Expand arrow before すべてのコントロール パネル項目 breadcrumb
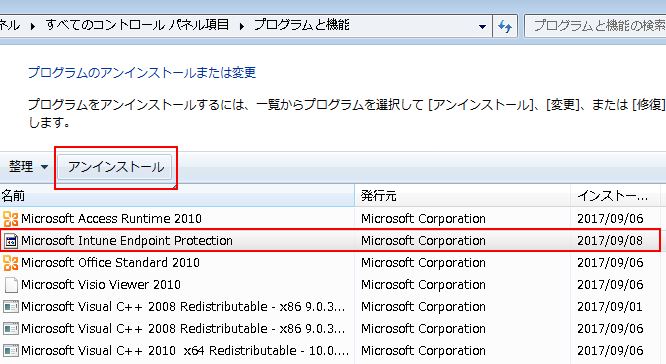Image resolution: width=666 pixels, height=364 pixels. pos(33,26)
